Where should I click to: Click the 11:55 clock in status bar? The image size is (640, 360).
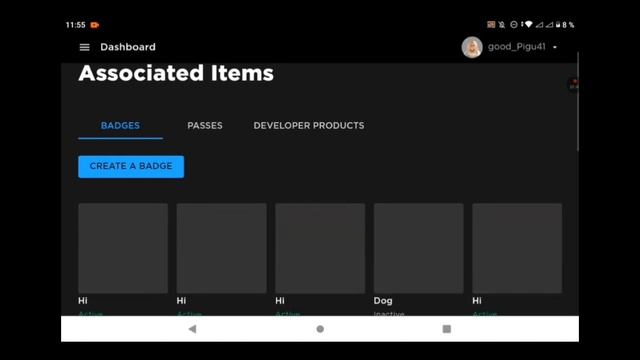coord(76,25)
